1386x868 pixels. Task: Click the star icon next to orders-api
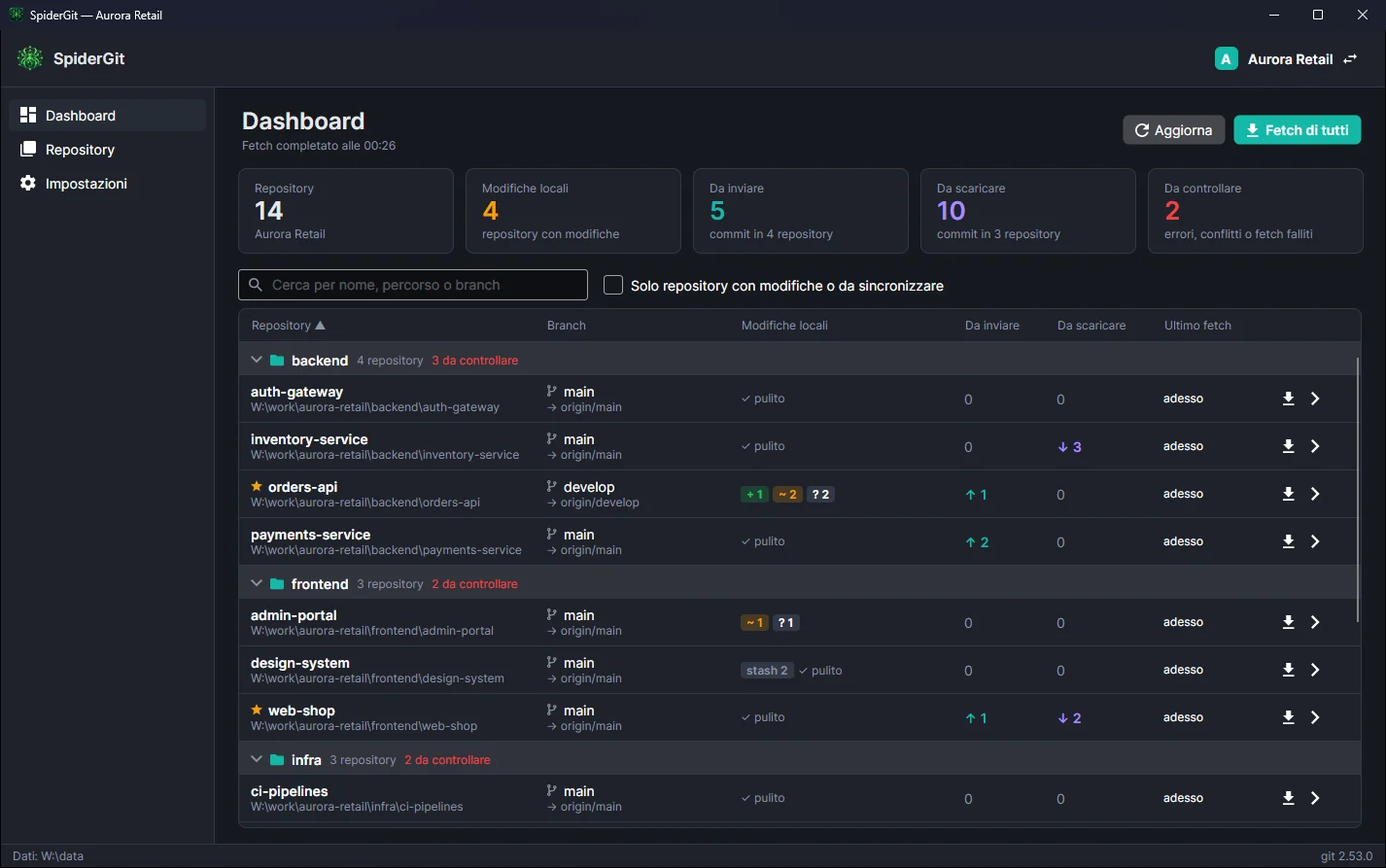pos(257,486)
